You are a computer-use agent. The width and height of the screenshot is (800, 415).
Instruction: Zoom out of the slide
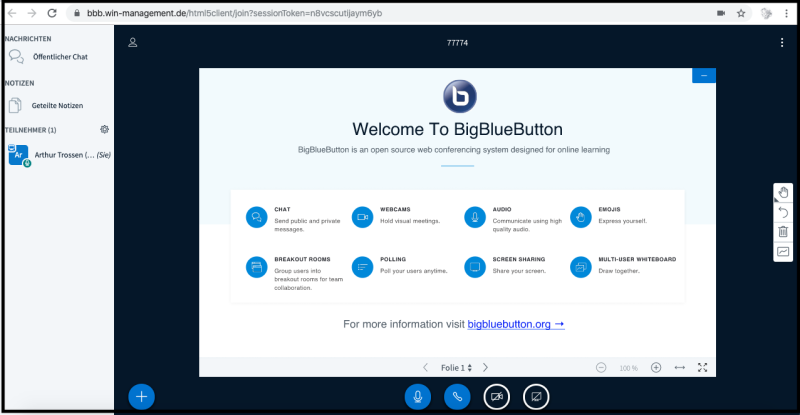[x=601, y=367]
